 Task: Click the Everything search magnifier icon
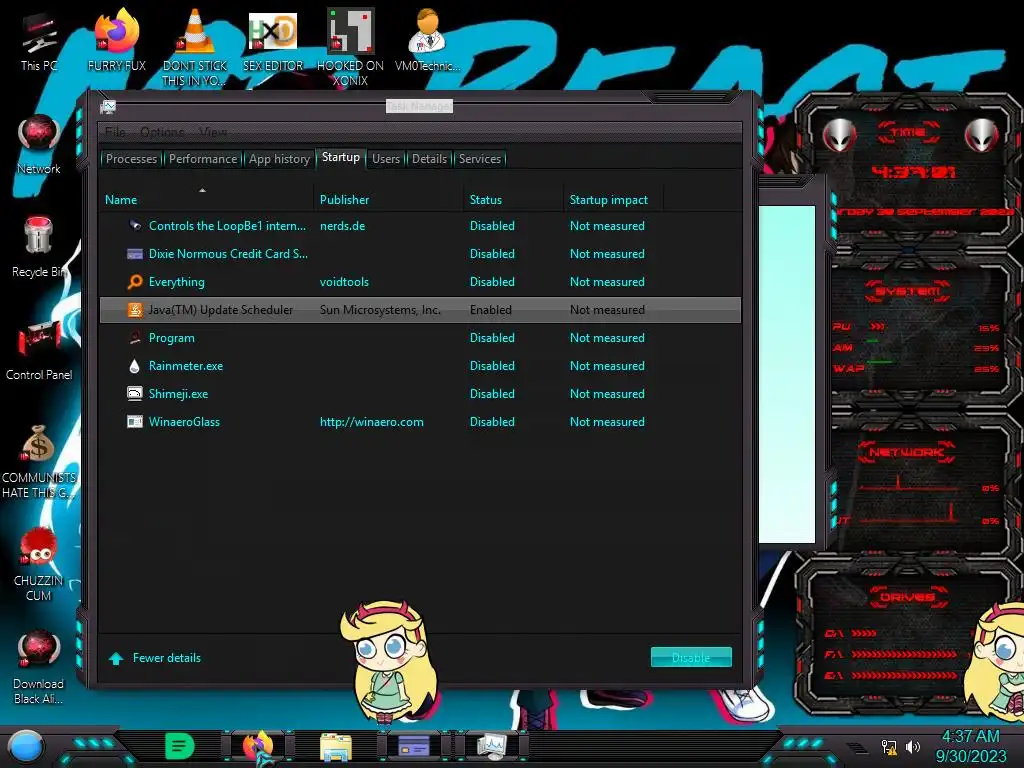[x=135, y=281]
